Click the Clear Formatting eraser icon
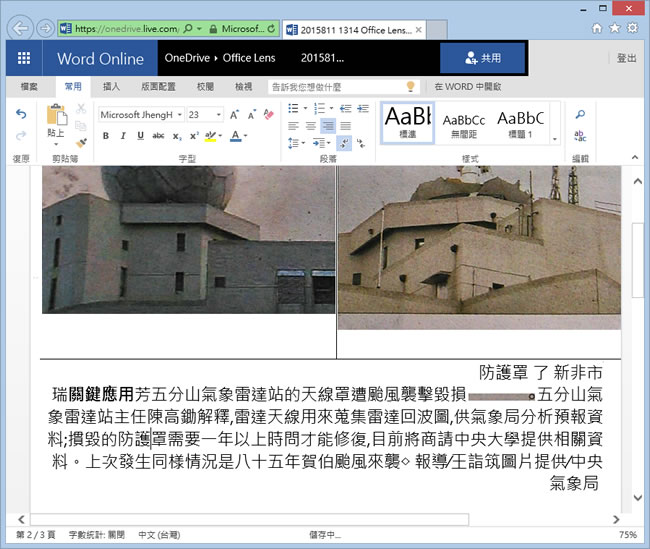650x549 pixels. point(268,115)
